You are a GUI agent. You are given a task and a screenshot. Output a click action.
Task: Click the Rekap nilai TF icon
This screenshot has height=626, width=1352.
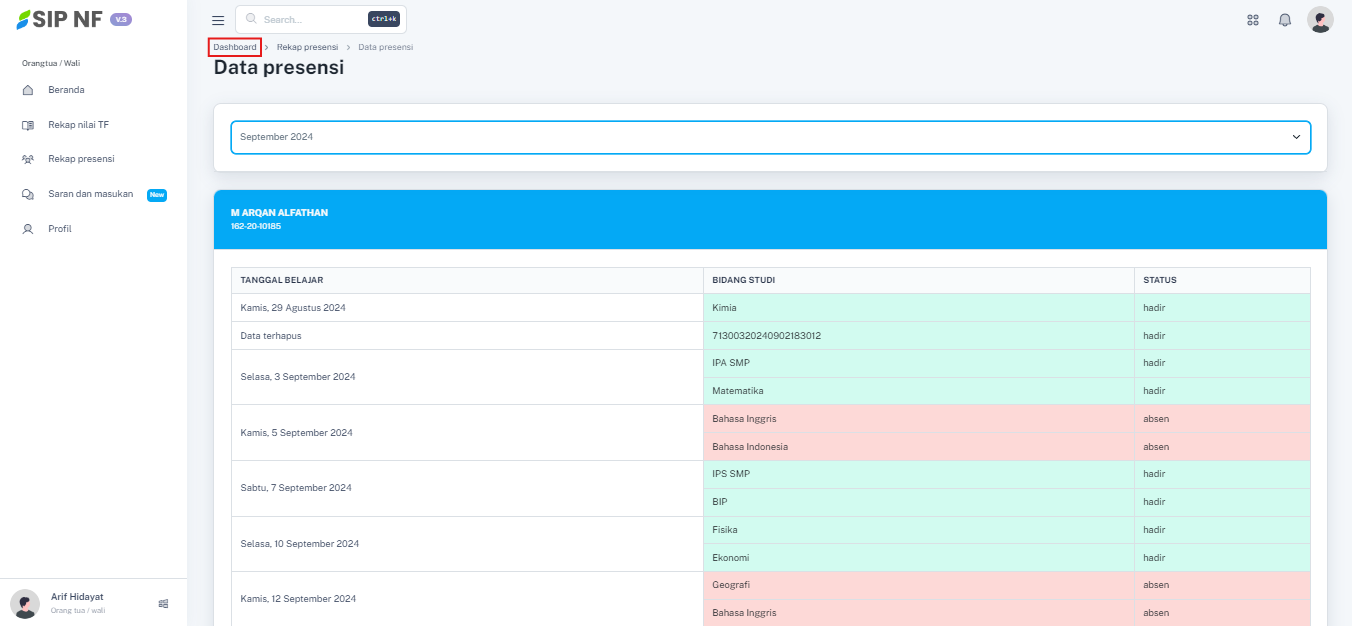point(28,125)
